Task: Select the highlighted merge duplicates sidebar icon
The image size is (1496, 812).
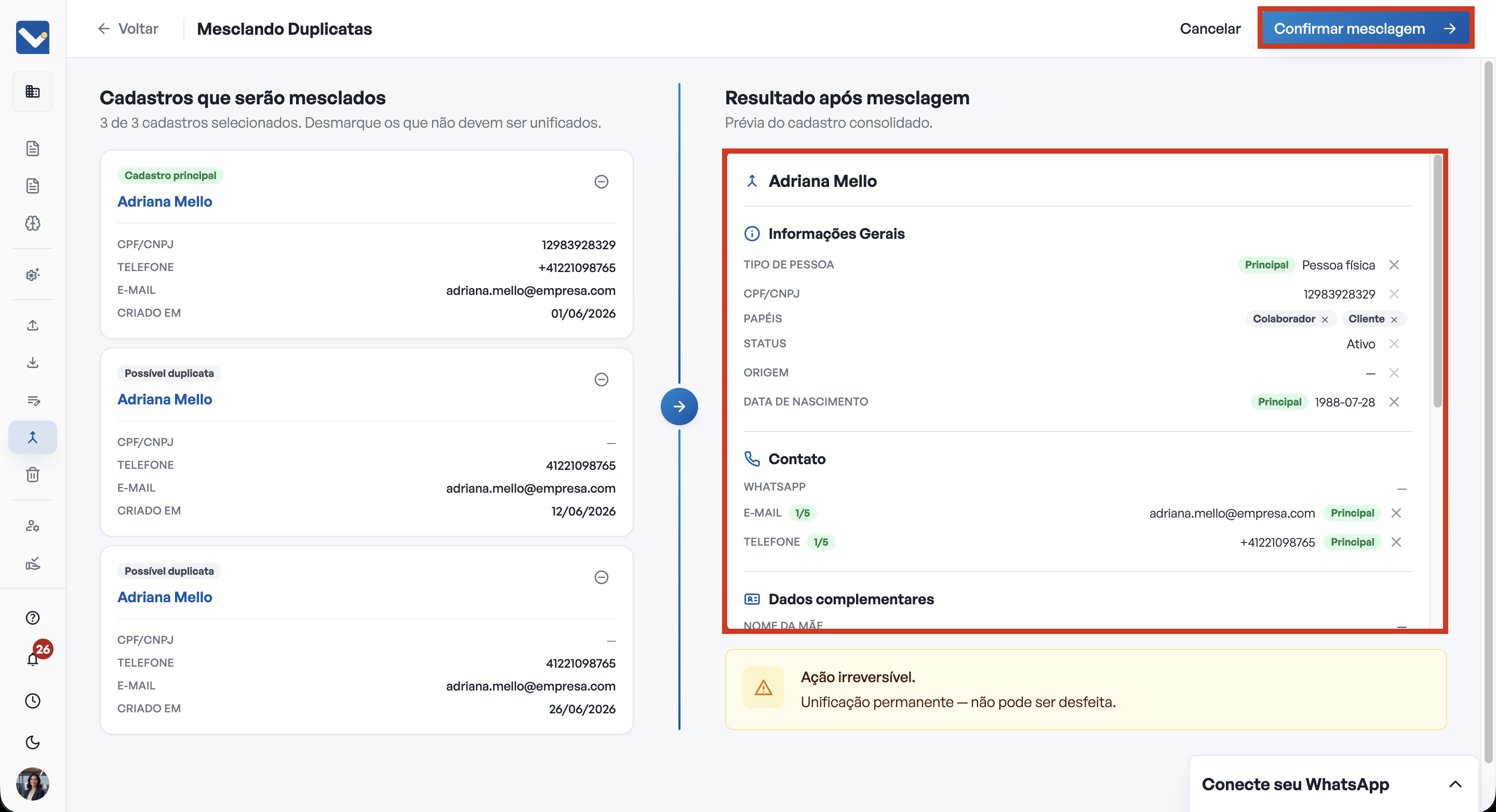Action: click(x=33, y=437)
